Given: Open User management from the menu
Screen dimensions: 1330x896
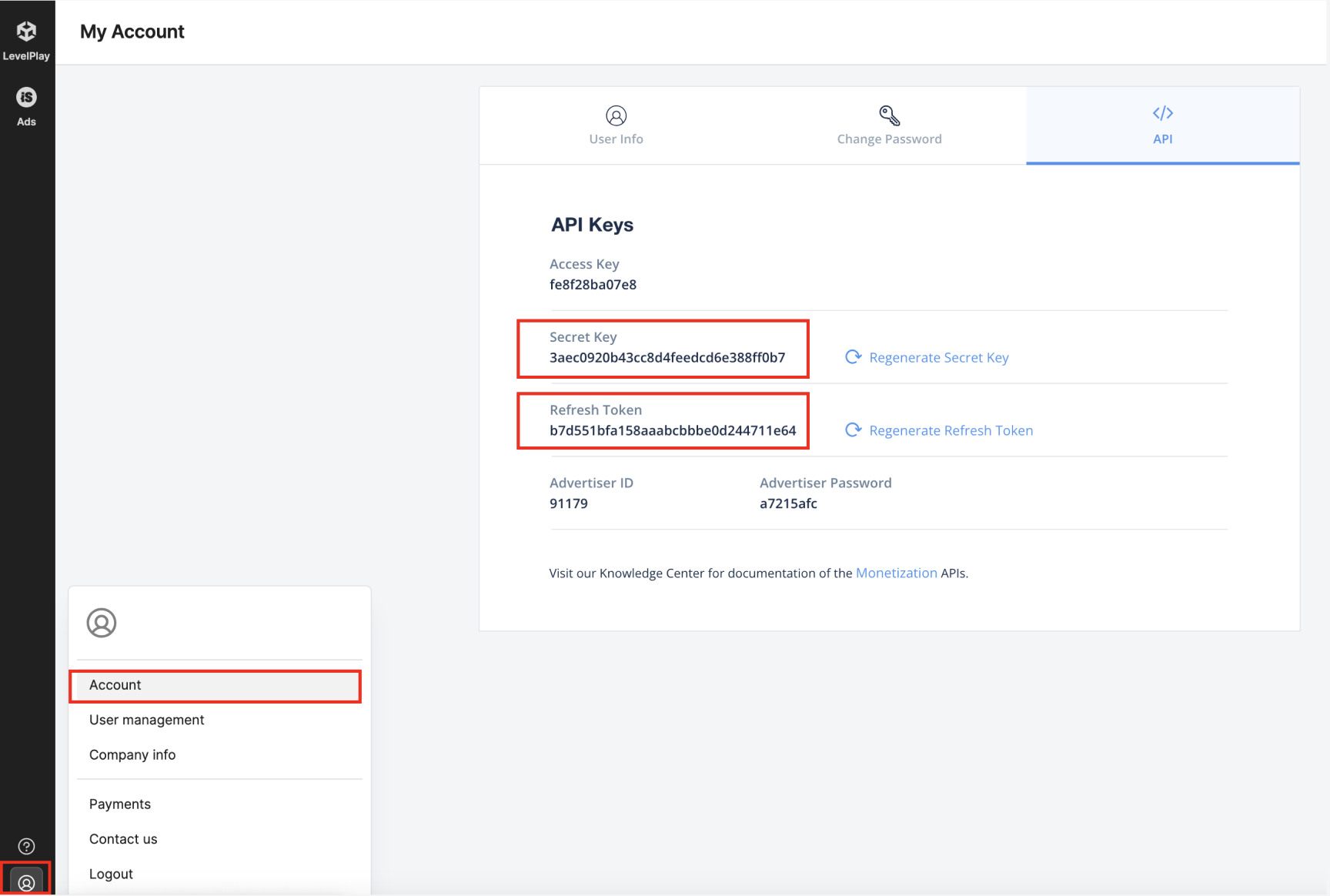Looking at the screenshot, I should tap(147, 720).
